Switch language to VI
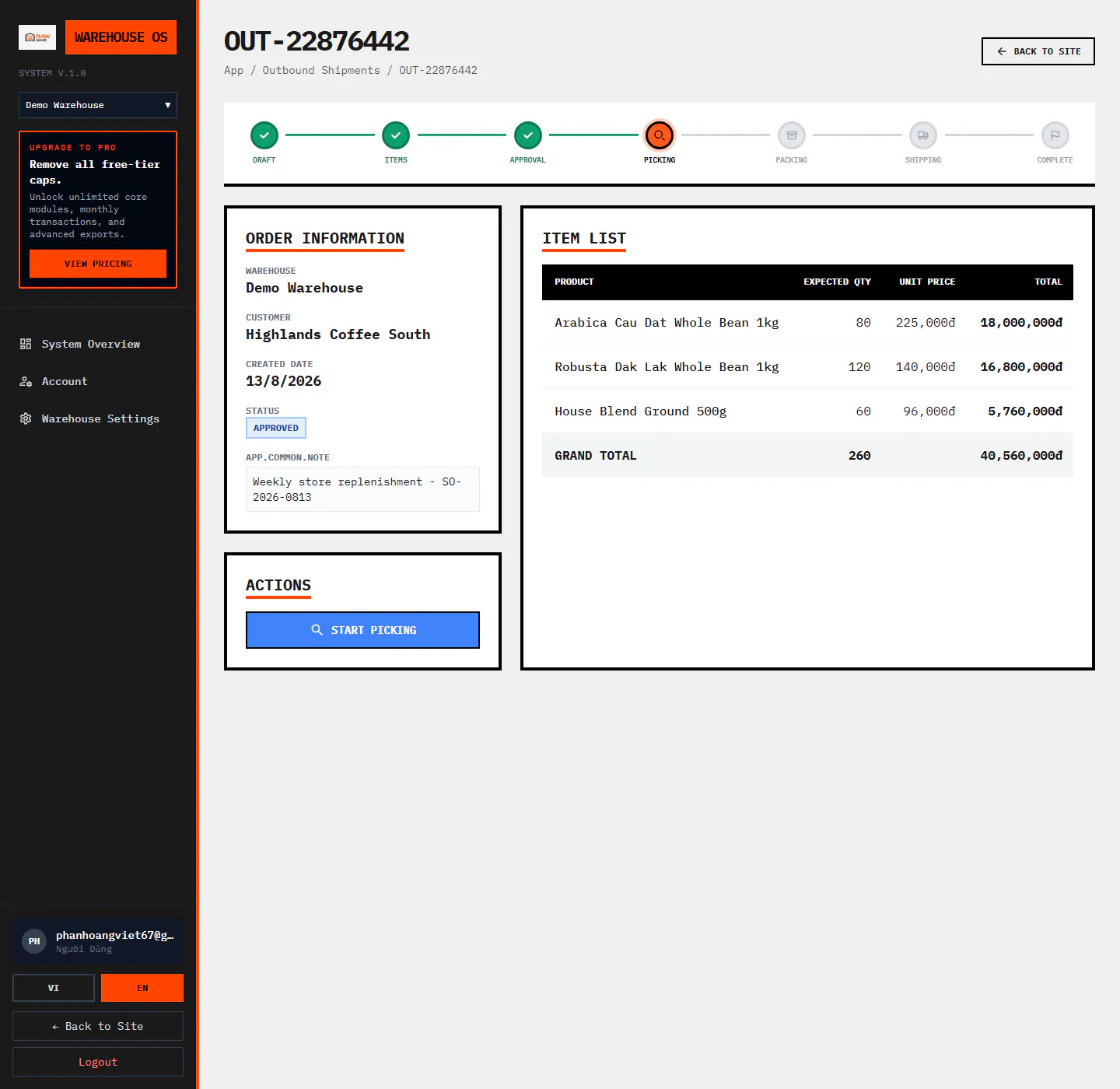The image size is (1120, 1089). click(x=54, y=988)
